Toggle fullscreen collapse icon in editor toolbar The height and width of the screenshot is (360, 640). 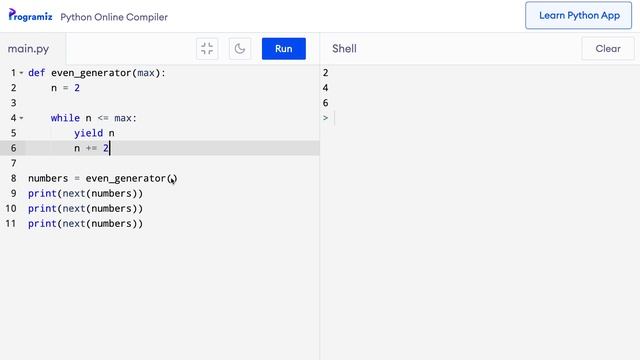pyautogui.click(x=207, y=49)
